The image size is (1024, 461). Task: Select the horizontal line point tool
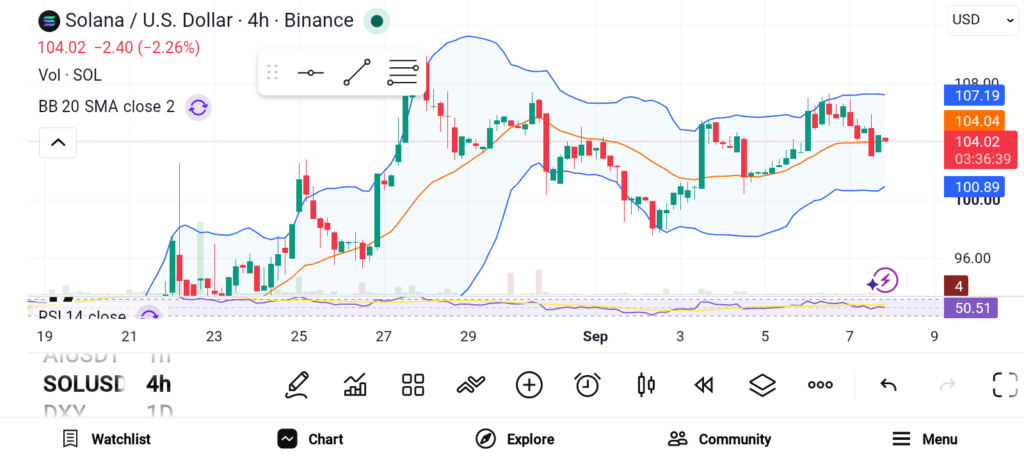pos(311,72)
